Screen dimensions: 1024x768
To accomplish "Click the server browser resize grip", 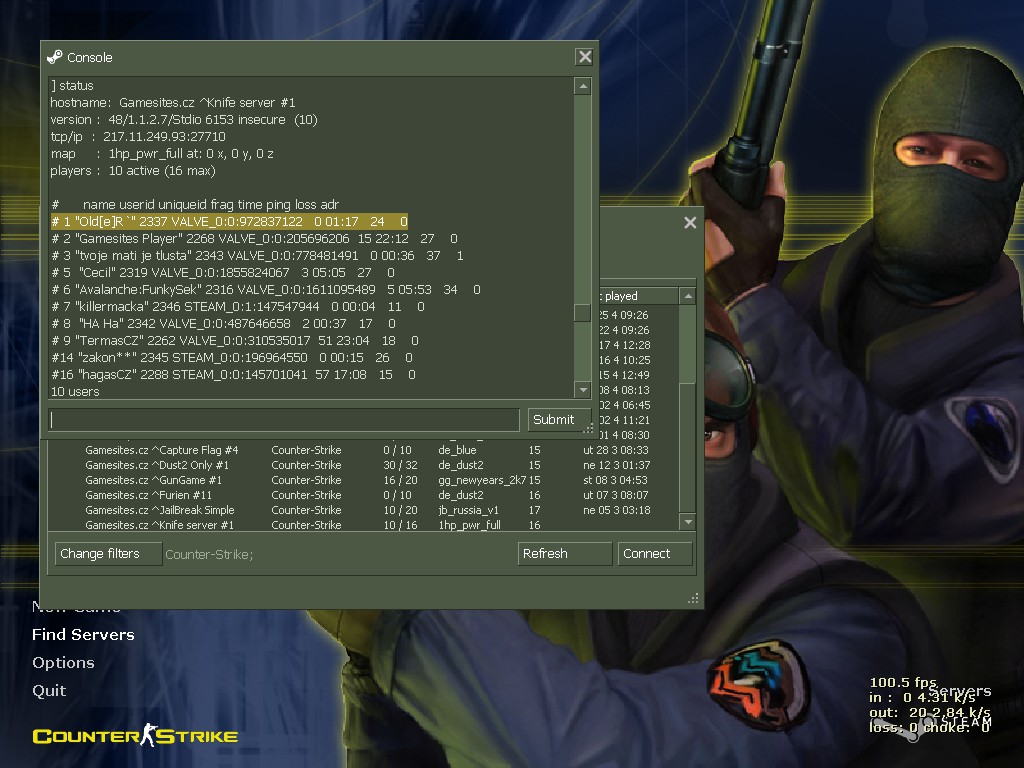I will 694,598.
